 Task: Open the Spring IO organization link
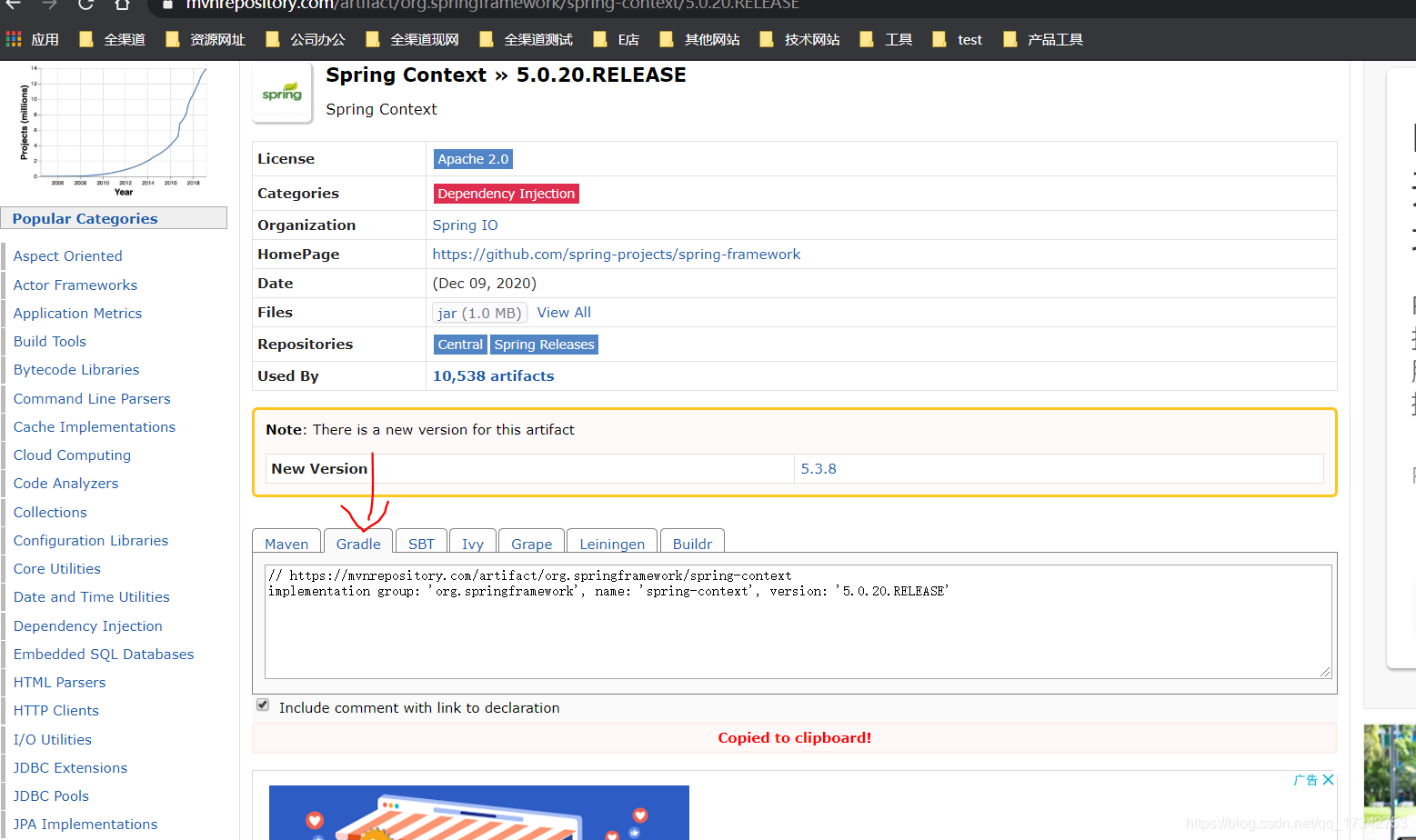click(x=465, y=225)
